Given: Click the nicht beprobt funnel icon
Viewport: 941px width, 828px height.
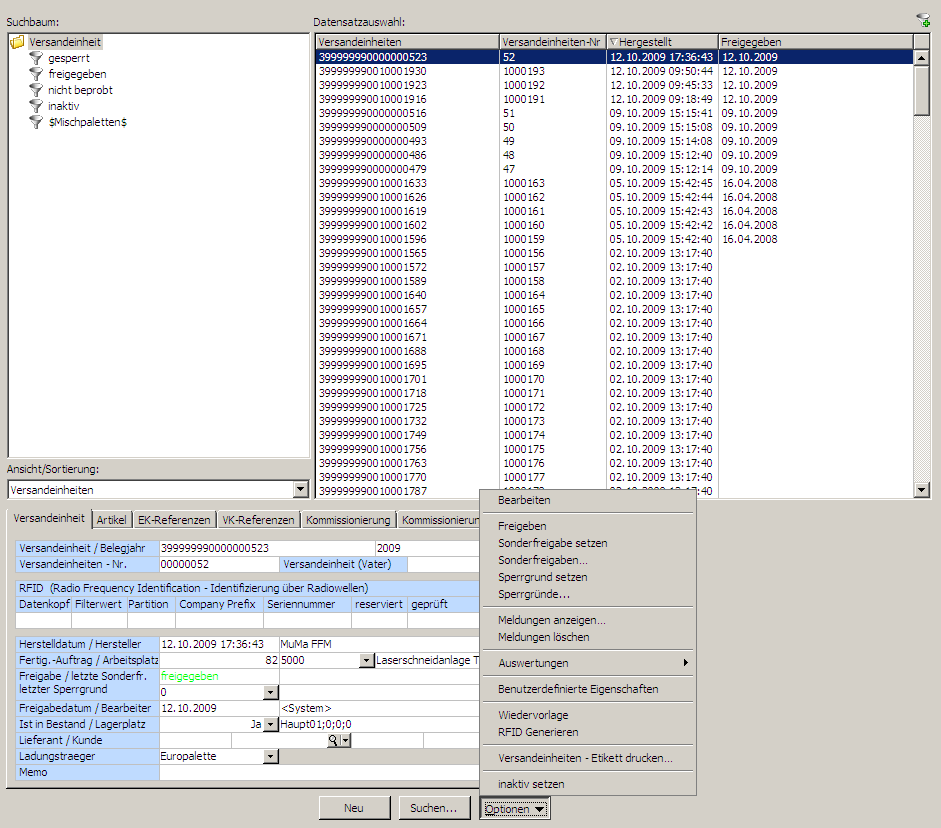Looking at the screenshot, I should [36, 90].
